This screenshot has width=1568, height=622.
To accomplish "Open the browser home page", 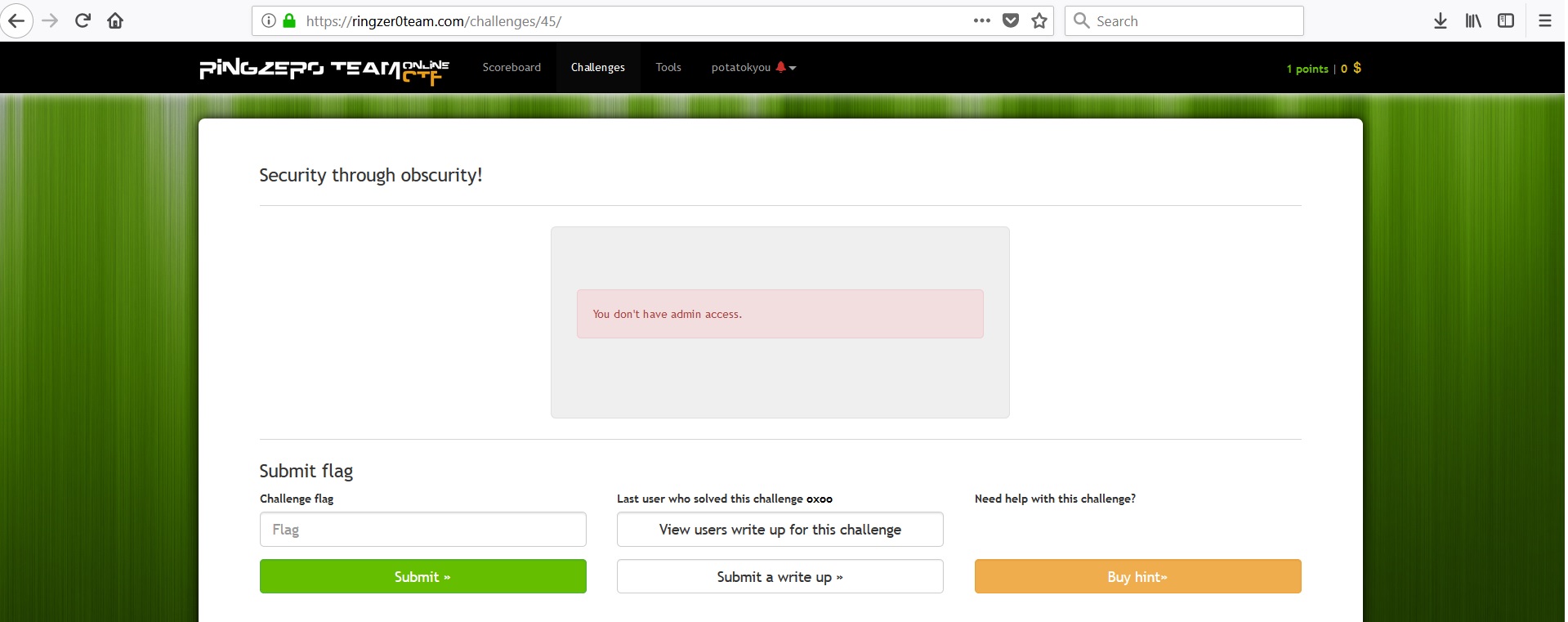I will (x=115, y=20).
